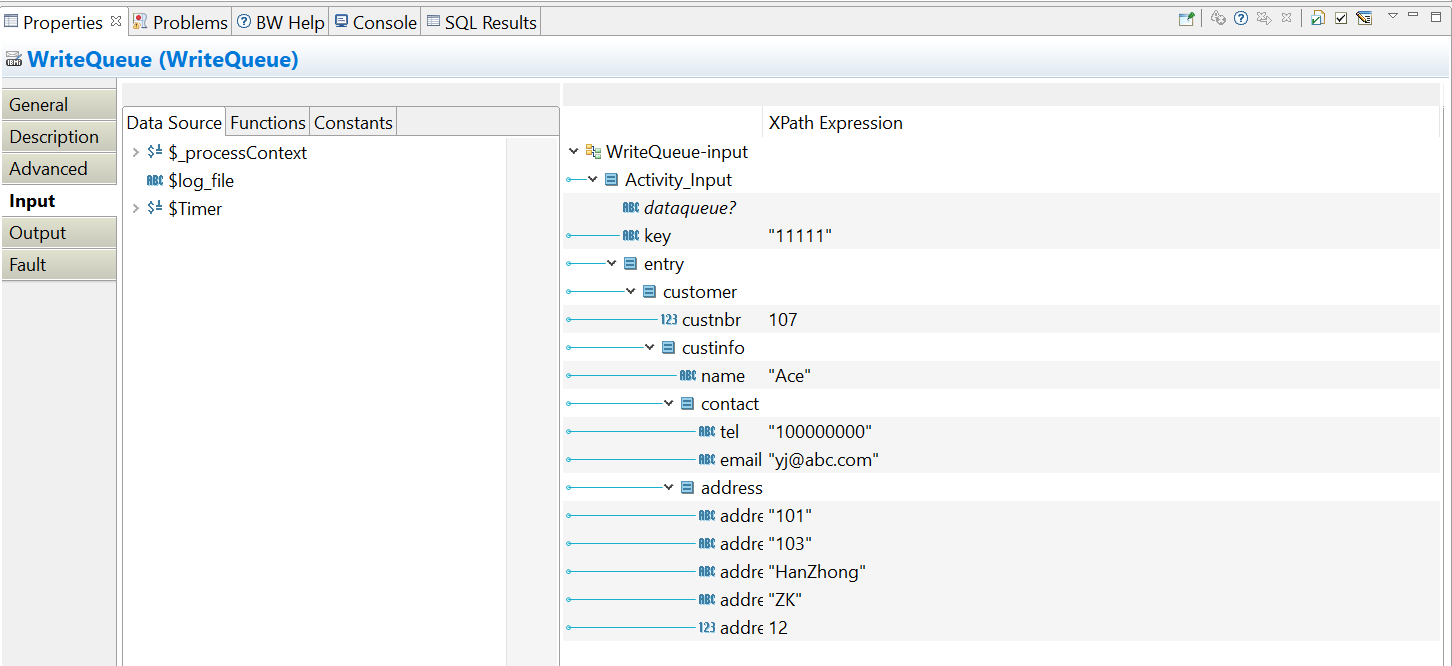
Task: Click the document with green checkmark icon
Action: tap(1318, 18)
